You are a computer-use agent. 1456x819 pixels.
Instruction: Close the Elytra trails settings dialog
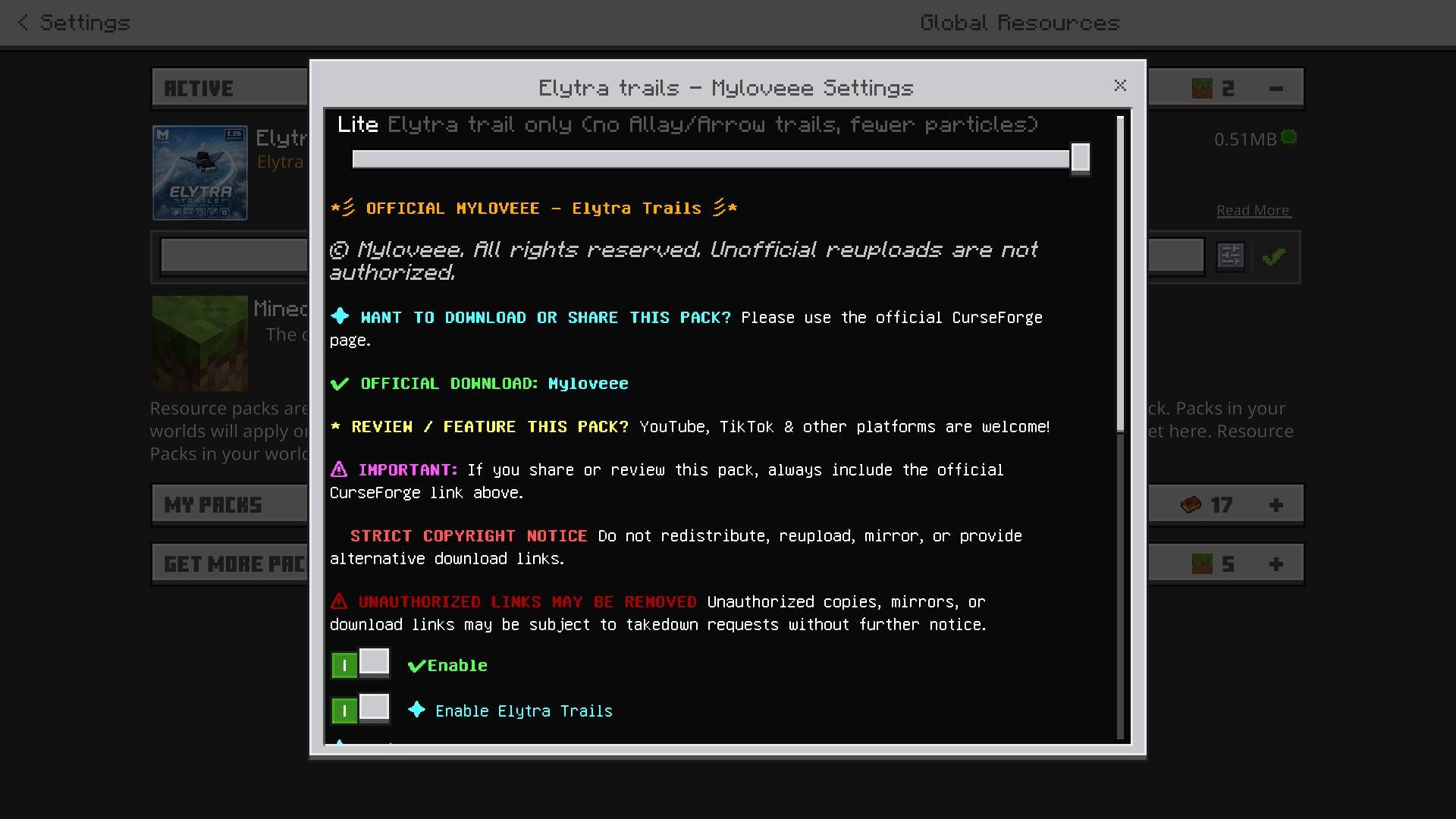[1120, 86]
